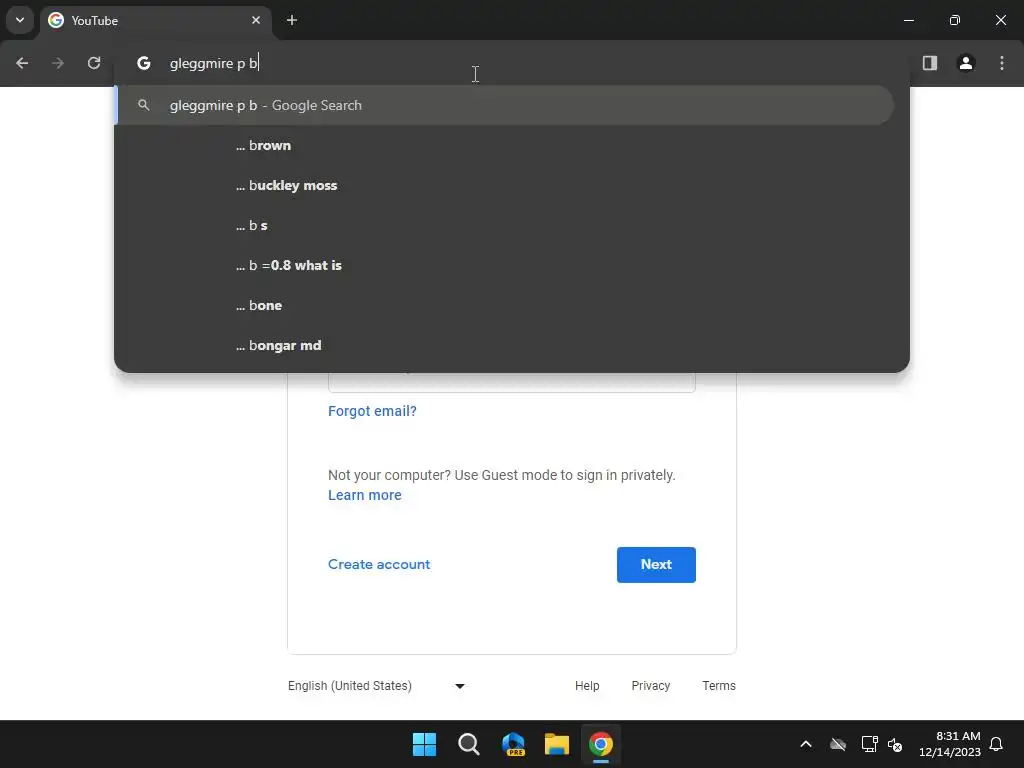Open the network display tray icon
This screenshot has height=768, width=1024.
(x=869, y=744)
